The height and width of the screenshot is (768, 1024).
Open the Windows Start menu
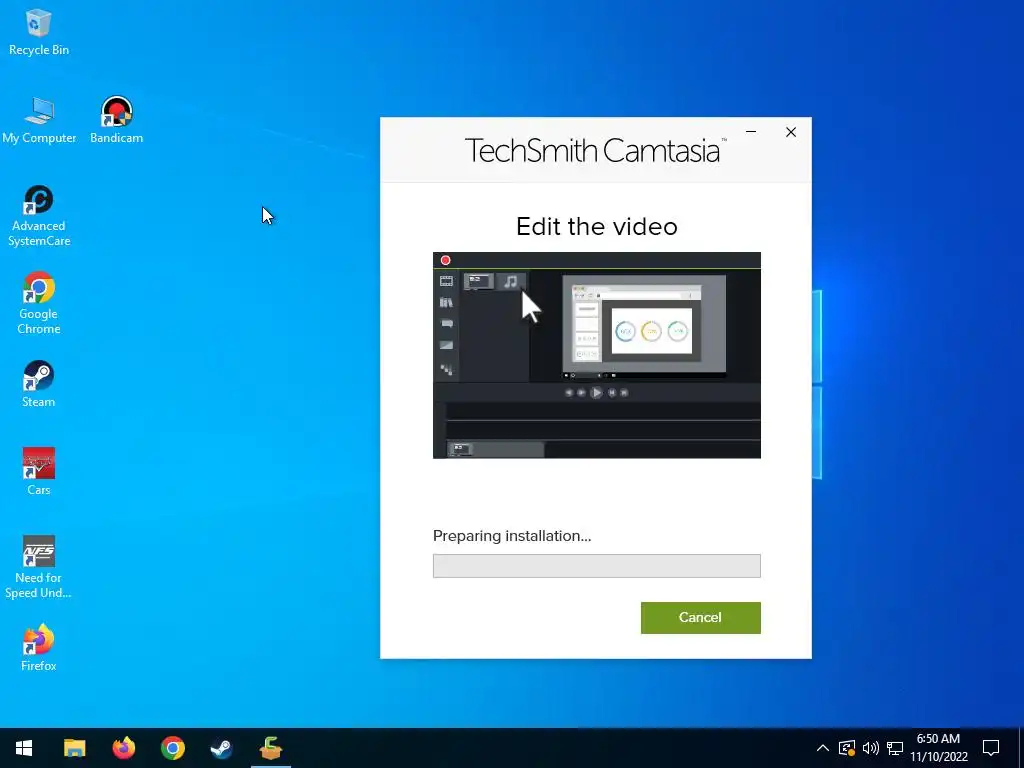click(24, 748)
